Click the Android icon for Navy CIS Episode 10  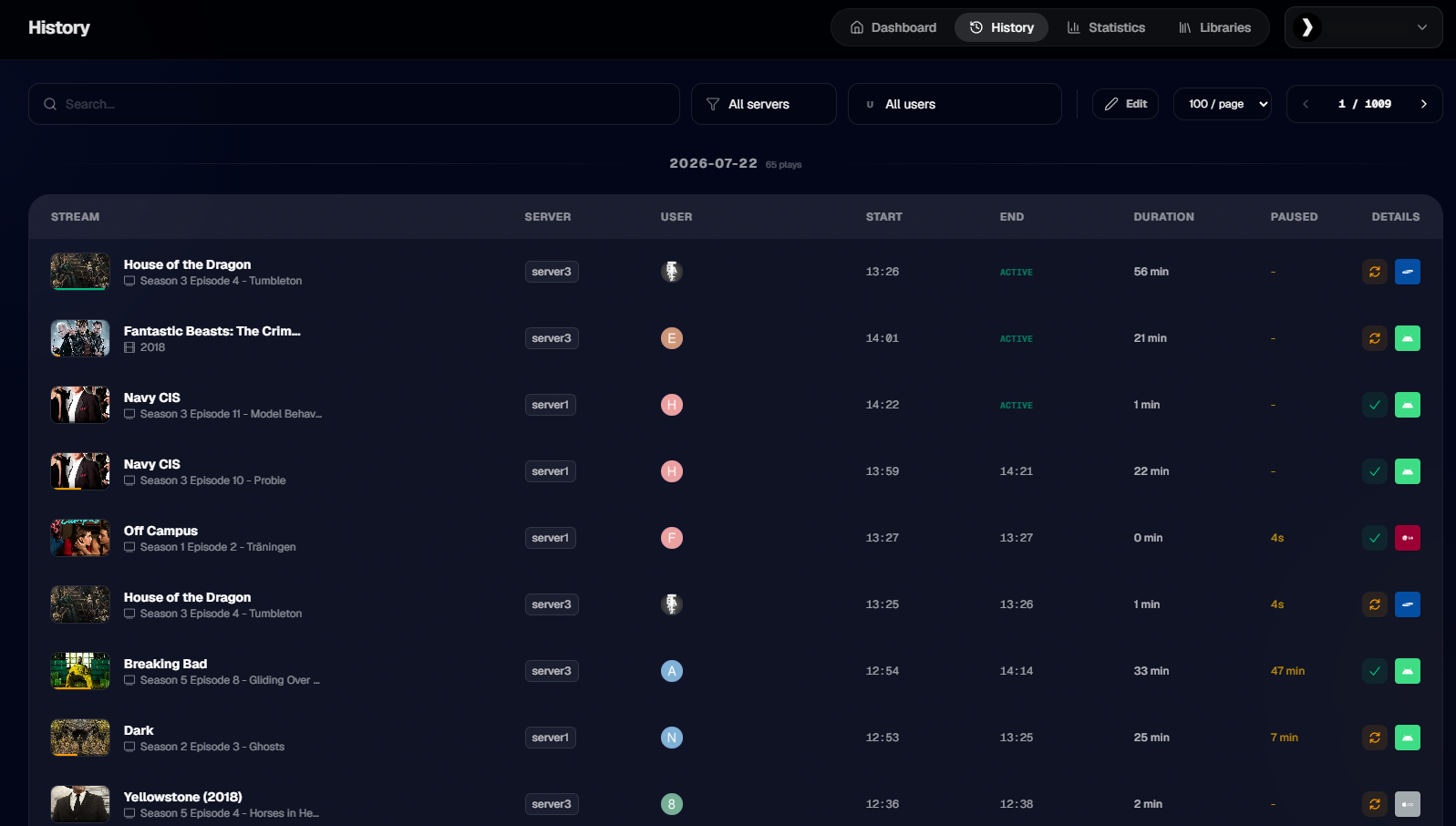click(1408, 471)
